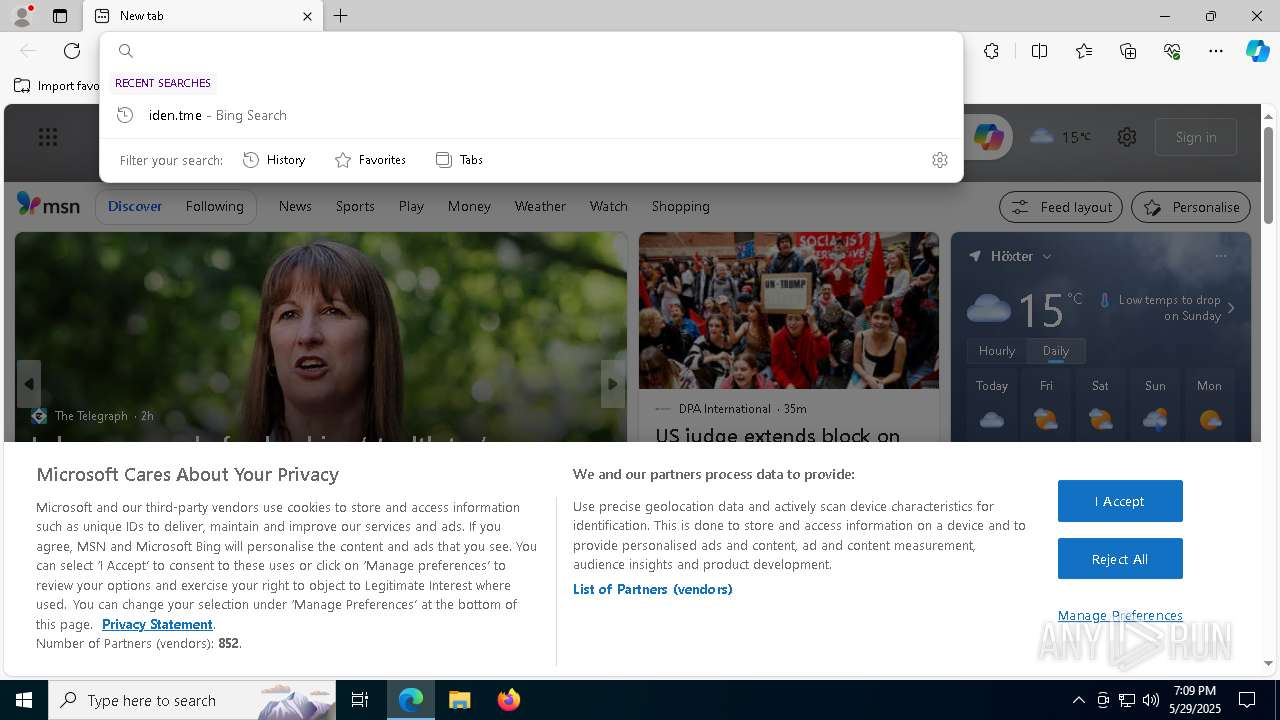
Task: Click the Feed layout button
Action: (x=1061, y=207)
